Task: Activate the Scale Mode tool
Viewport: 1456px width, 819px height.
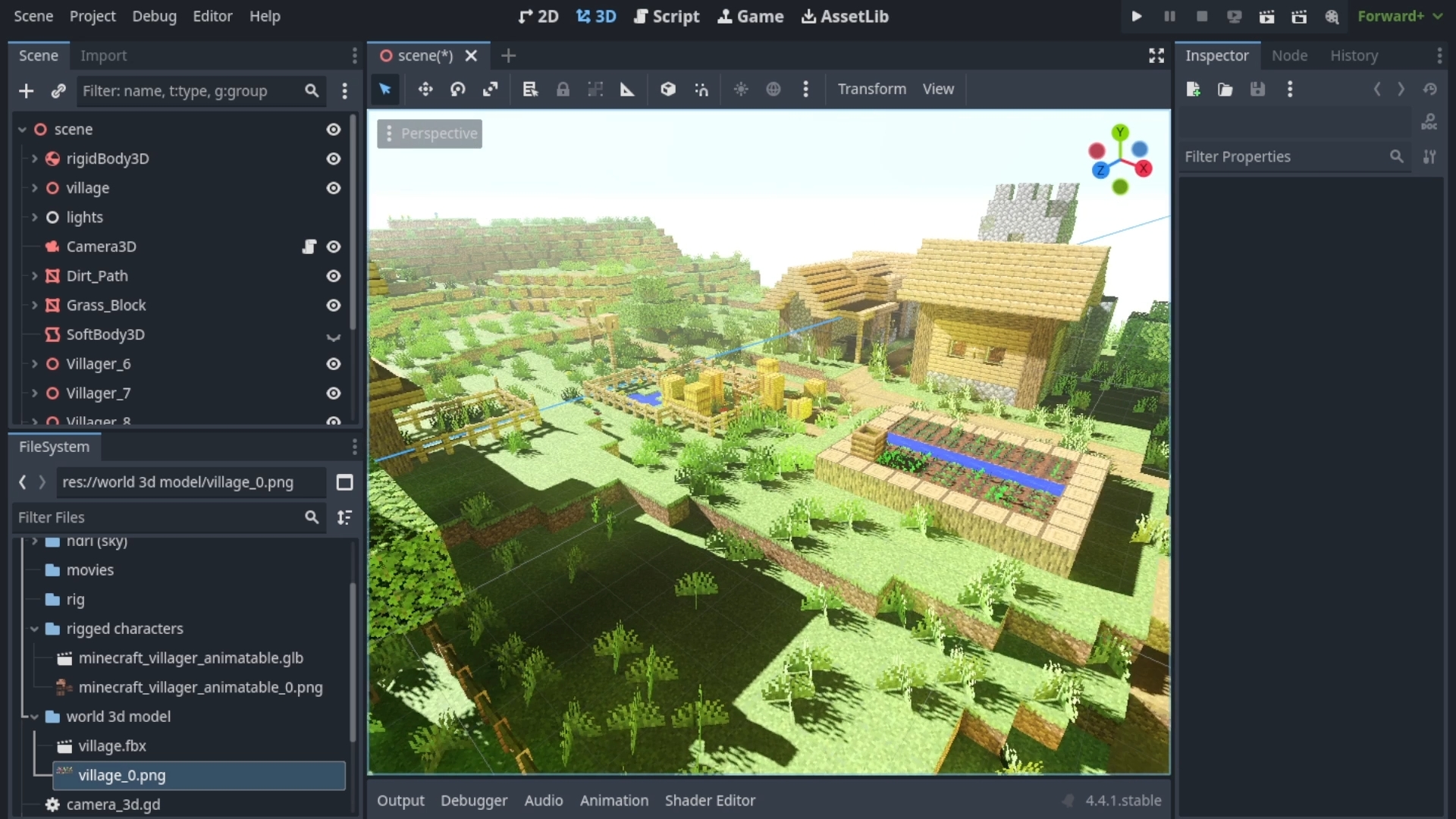Action: point(491,89)
